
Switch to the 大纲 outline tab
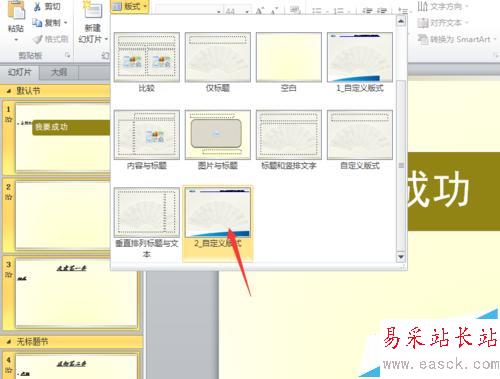[59, 72]
